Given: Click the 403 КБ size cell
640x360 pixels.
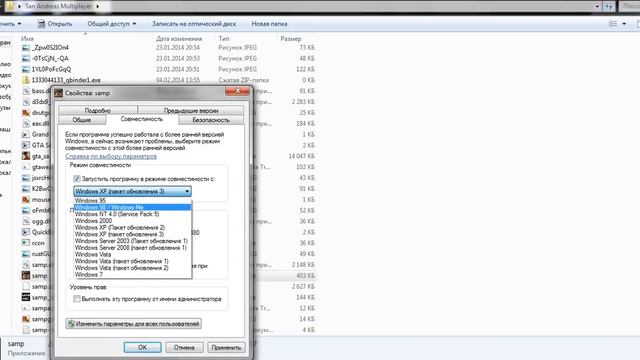Looking at the screenshot, I should [305, 276].
